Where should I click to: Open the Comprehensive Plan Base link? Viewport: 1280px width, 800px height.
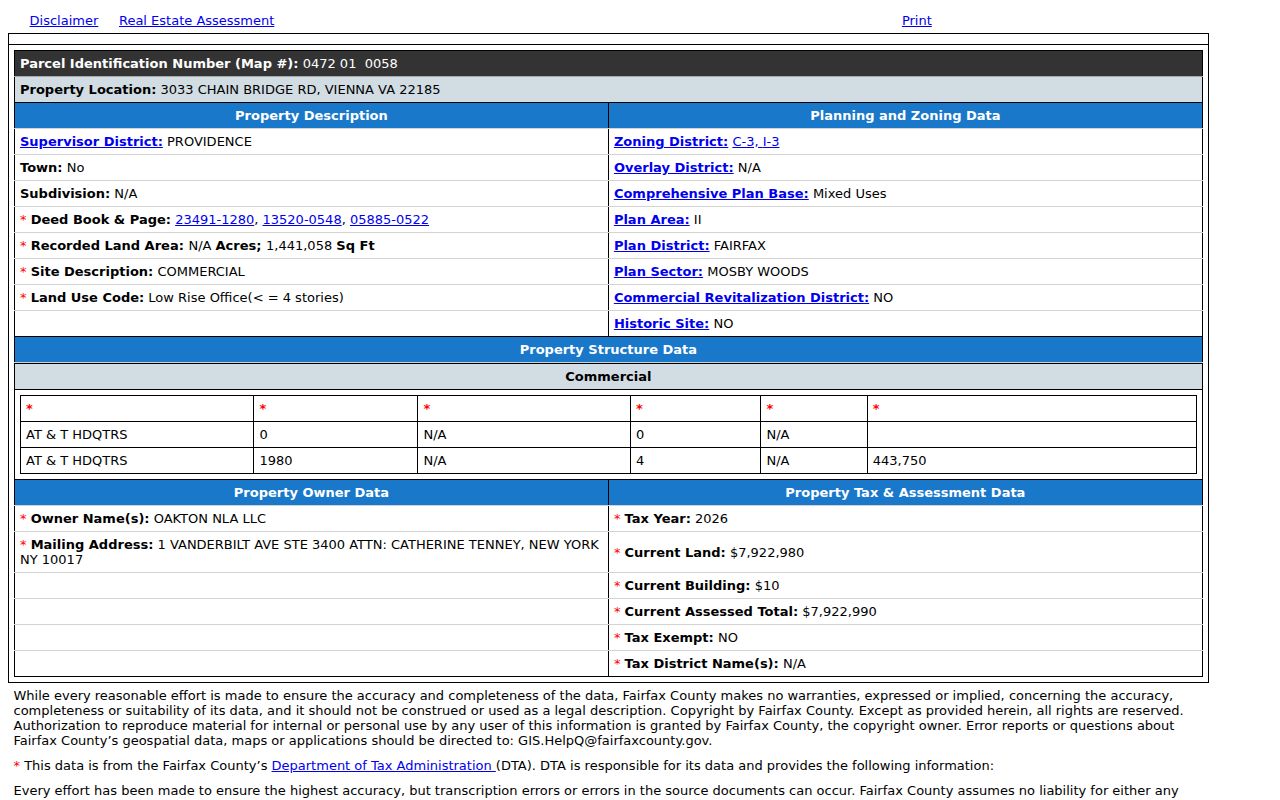711,193
